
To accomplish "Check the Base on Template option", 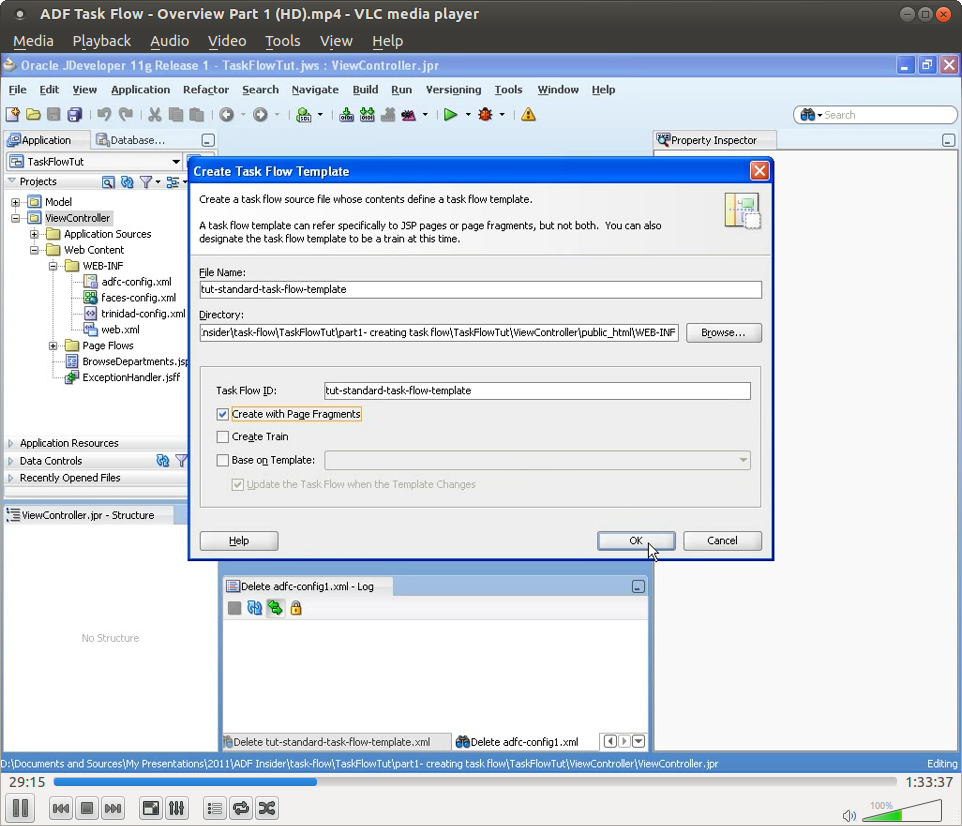I will (222, 460).
